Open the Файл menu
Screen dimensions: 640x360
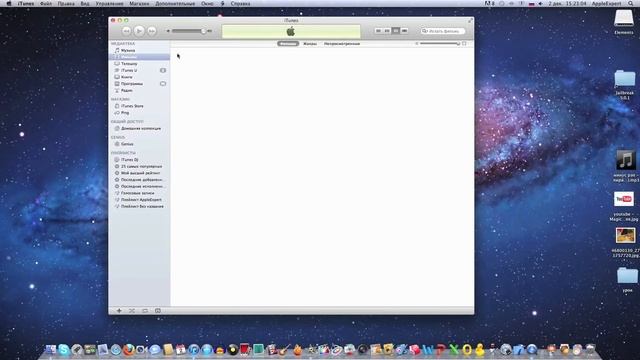coord(46,4)
